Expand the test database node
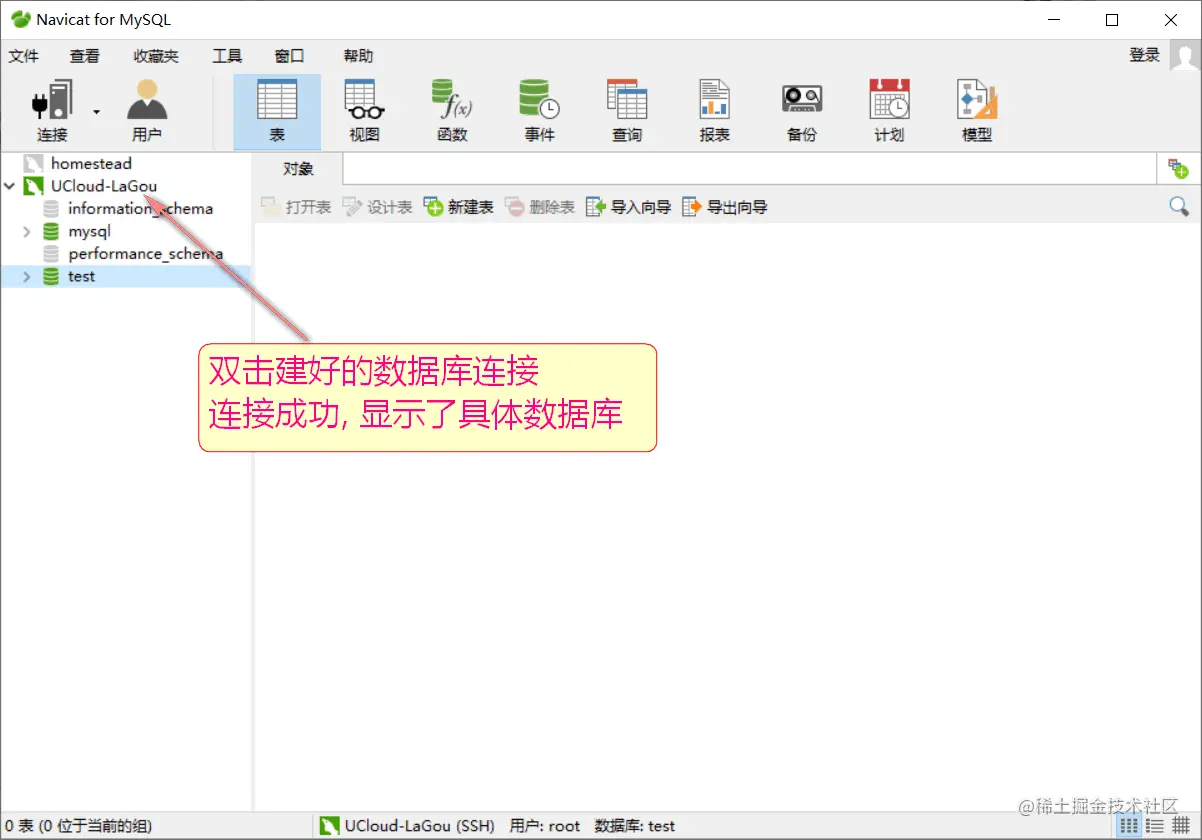Image resolution: width=1202 pixels, height=840 pixels. coord(27,276)
